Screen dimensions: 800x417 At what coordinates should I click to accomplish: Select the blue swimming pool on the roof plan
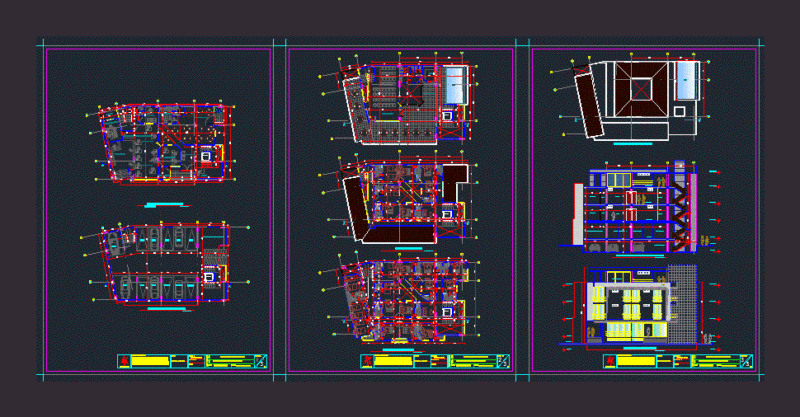tap(688, 81)
